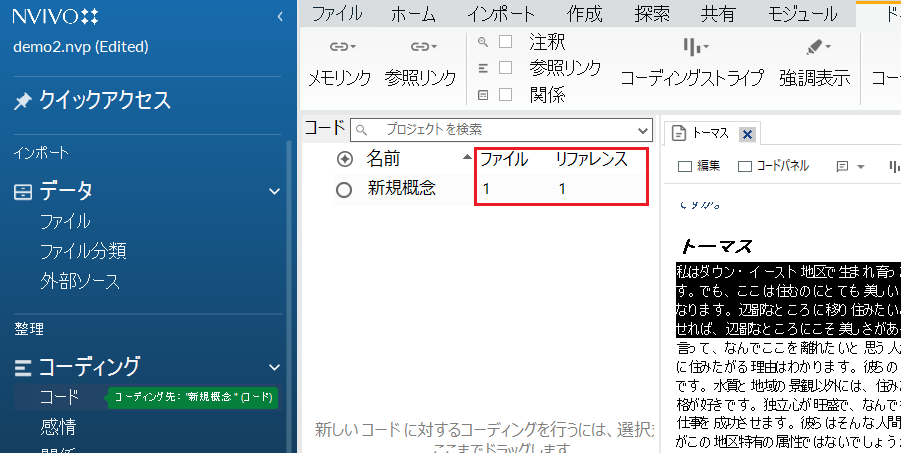Switch to the インポート ribbon tab
The image size is (901, 453).
500,13
